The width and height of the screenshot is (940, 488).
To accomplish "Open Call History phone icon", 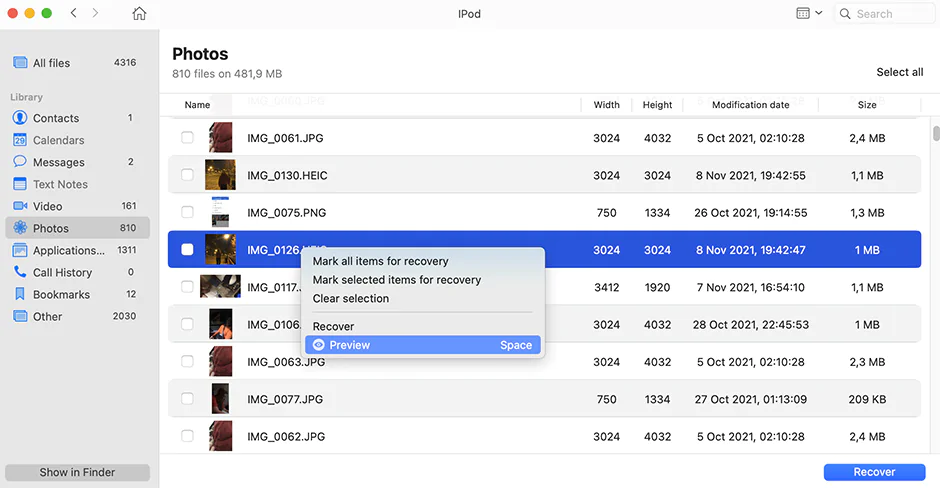I will pos(20,272).
